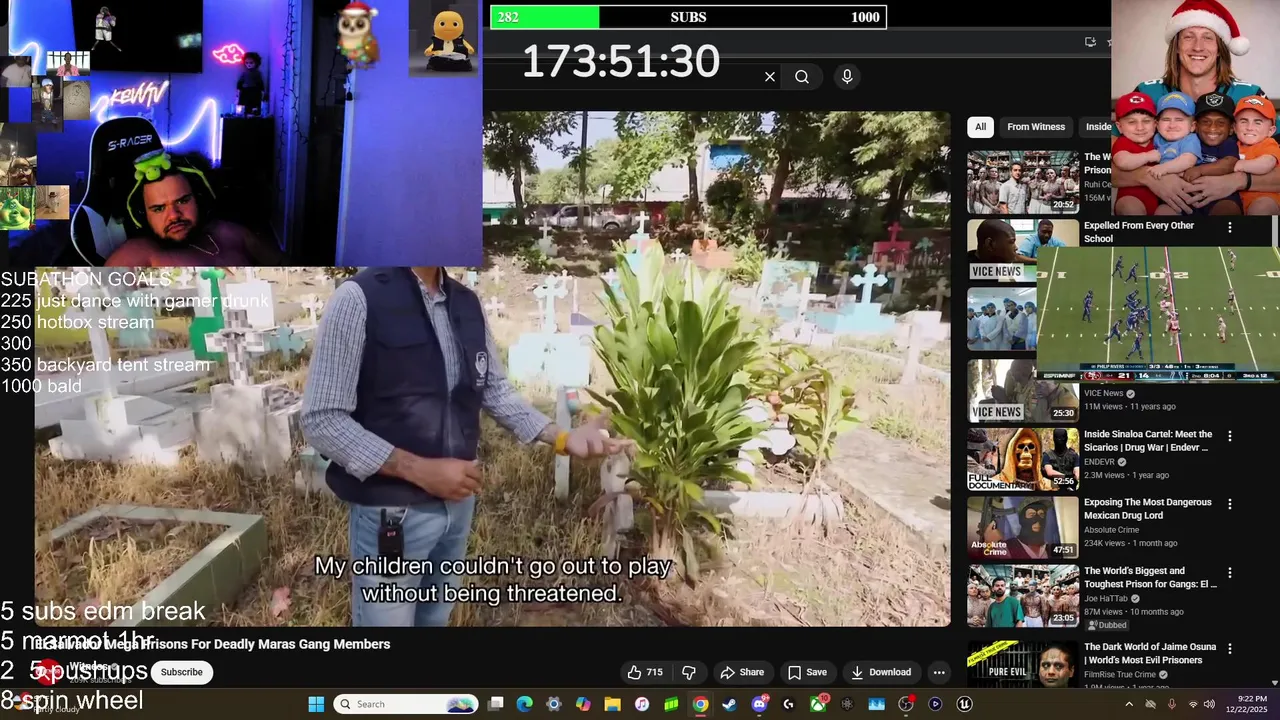Open OBS Studio from the taskbar
This screenshot has width=1280, height=720.
[906, 704]
